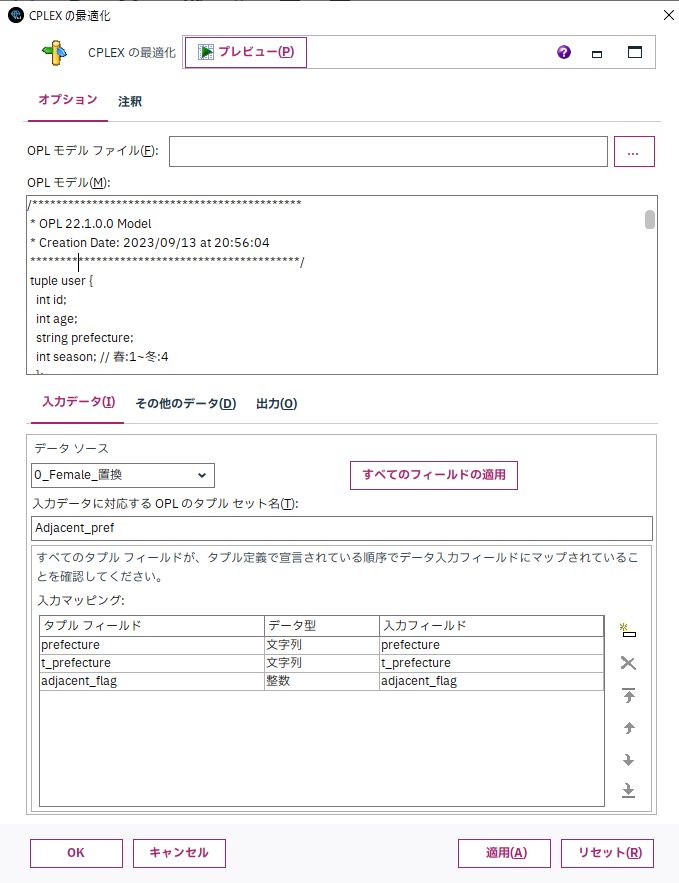Move mapping row to top icon

[629, 695]
